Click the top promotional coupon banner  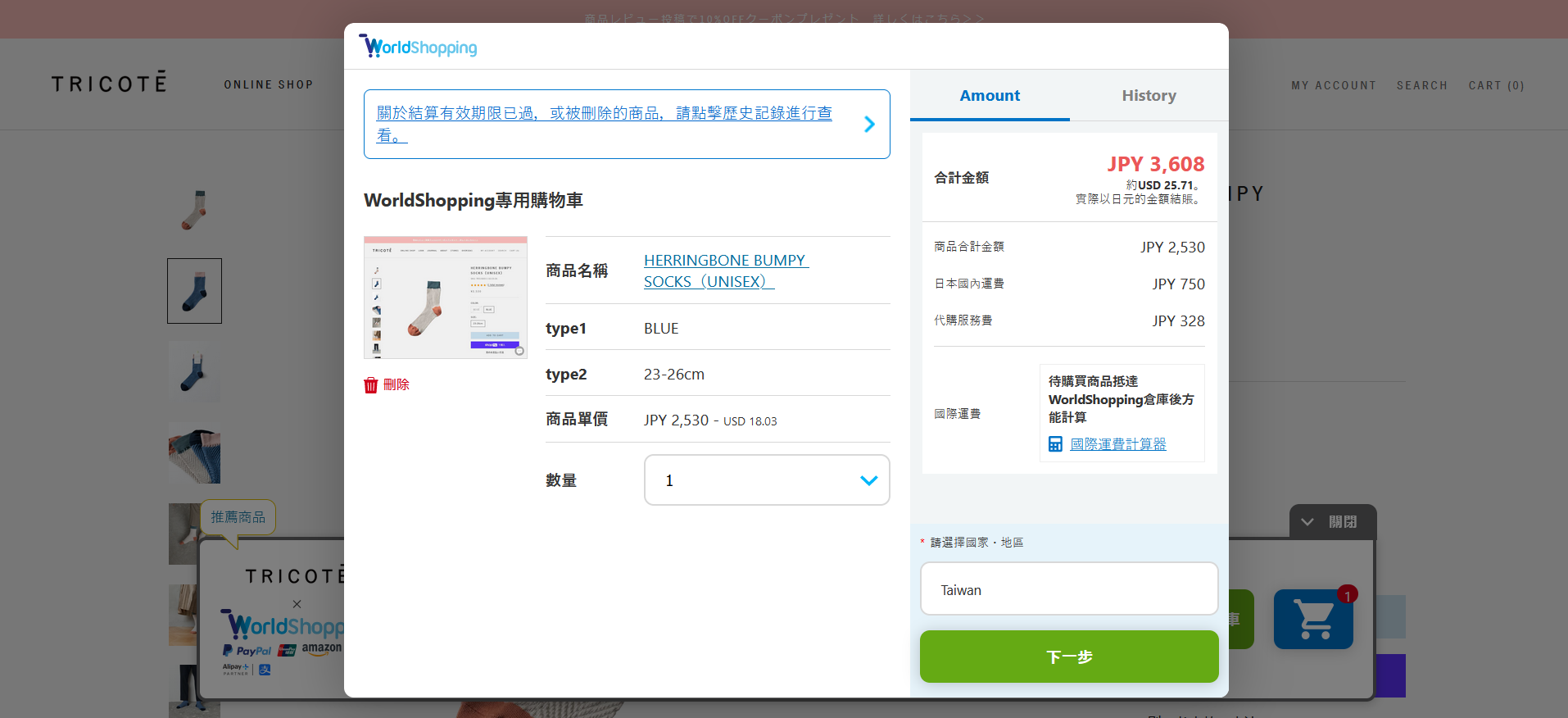pyautogui.click(x=784, y=18)
